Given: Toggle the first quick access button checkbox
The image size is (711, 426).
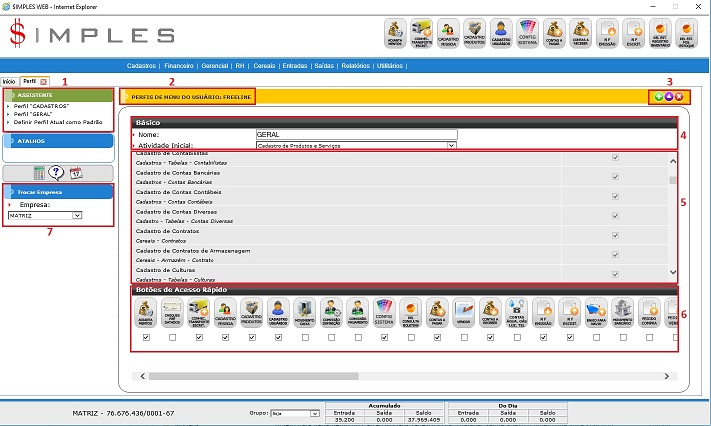Looking at the screenshot, I should [x=147, y=338].
